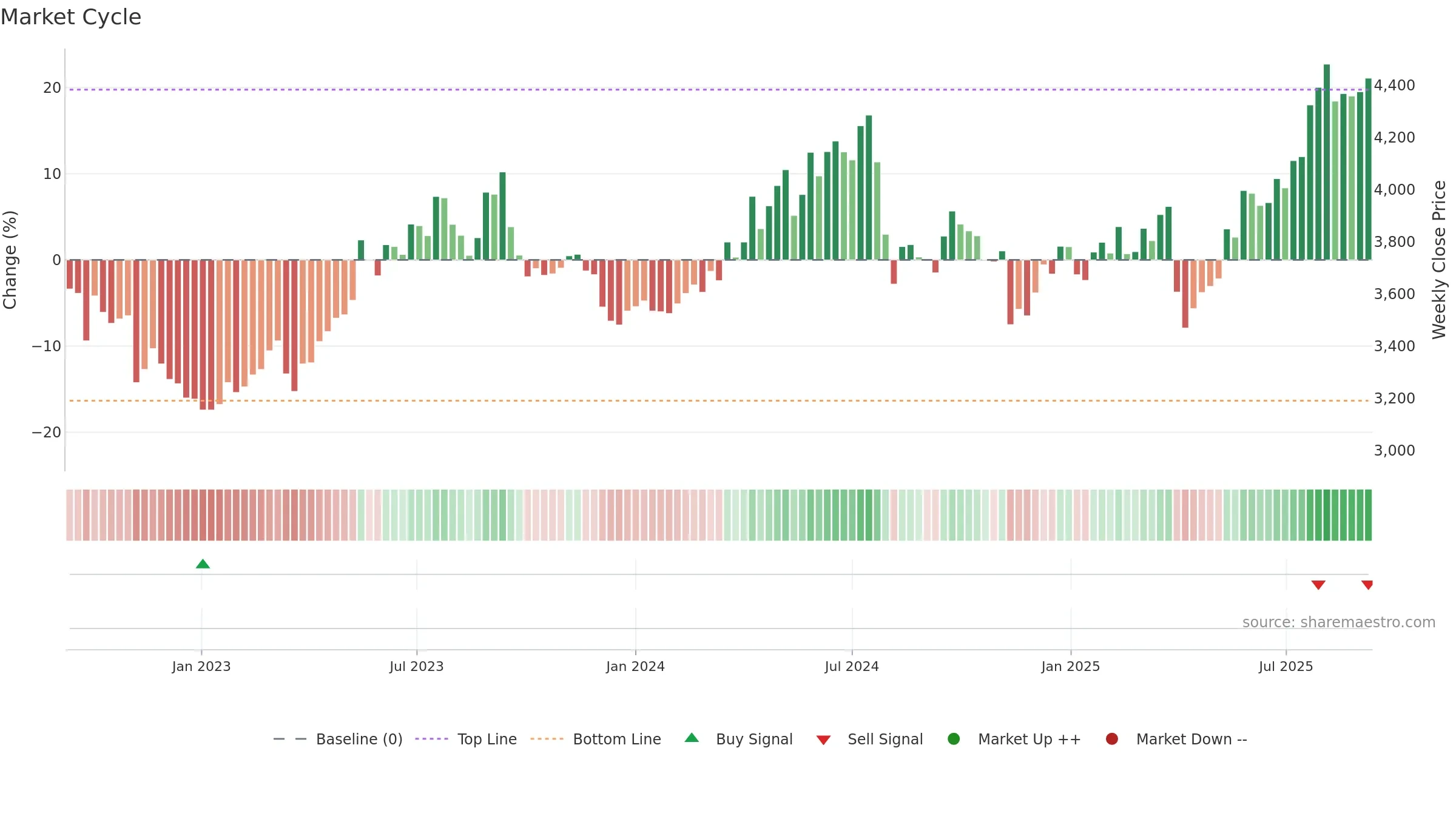Click the purple dotted Top Line on chart
Viewport: 1456px width, 819px height.
click(719, 90)
